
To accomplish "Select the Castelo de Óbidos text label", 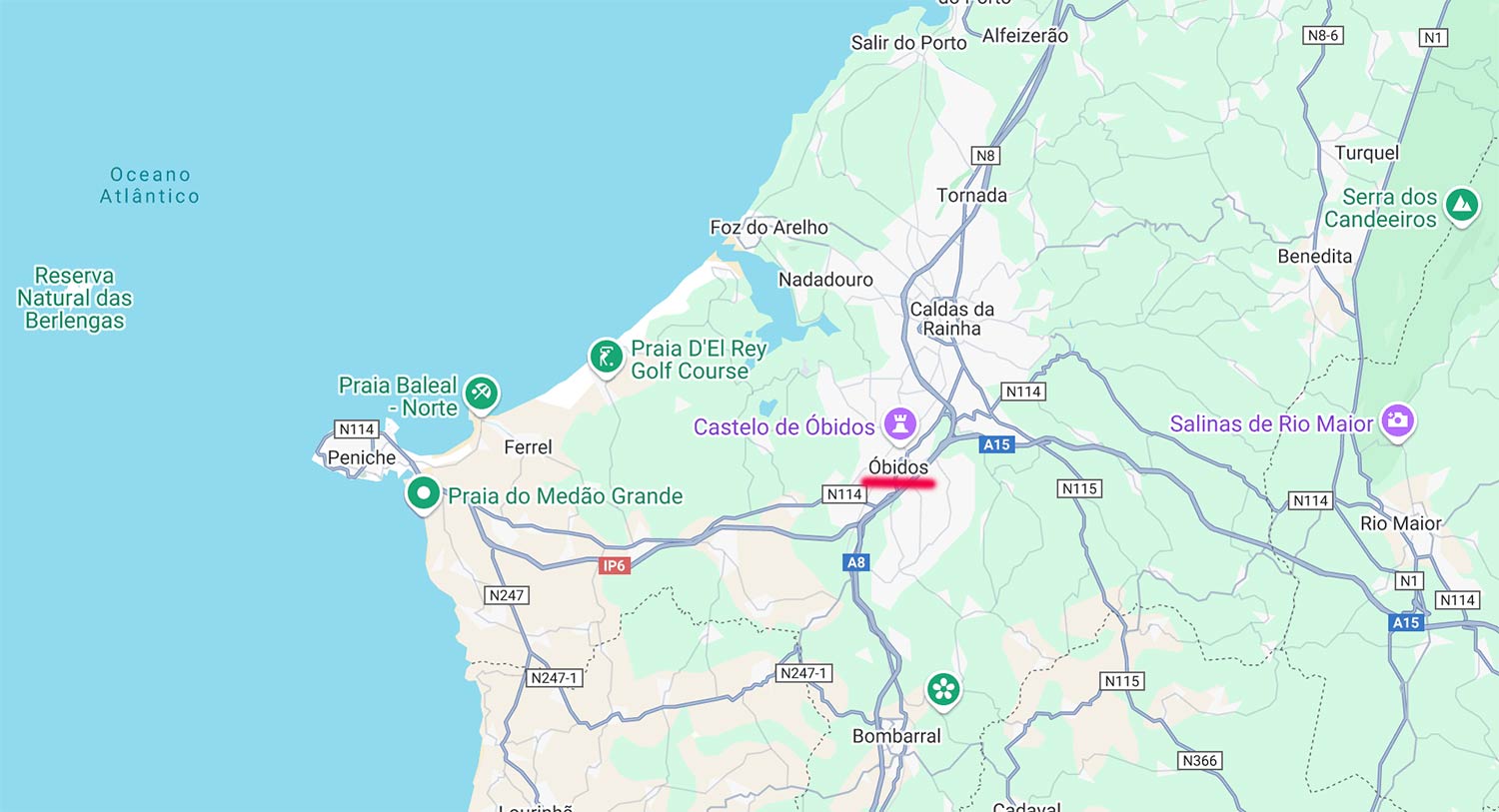I will [x=784, y=427].
